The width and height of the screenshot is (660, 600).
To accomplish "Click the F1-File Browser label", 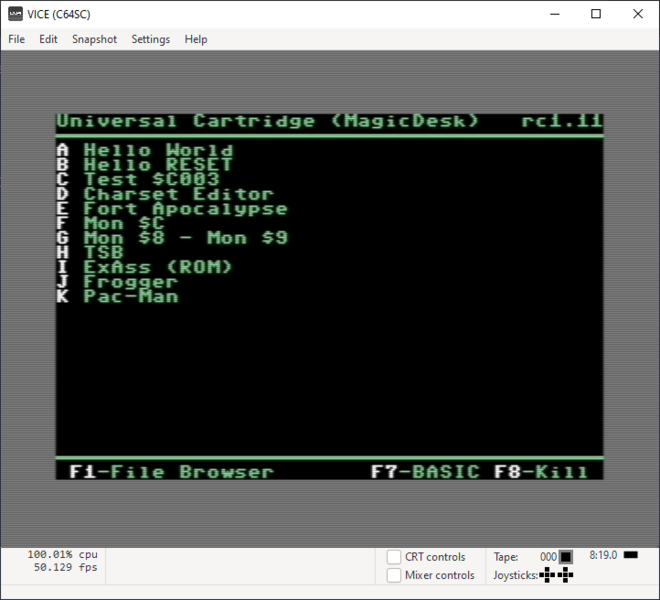I will coord(172,472).
